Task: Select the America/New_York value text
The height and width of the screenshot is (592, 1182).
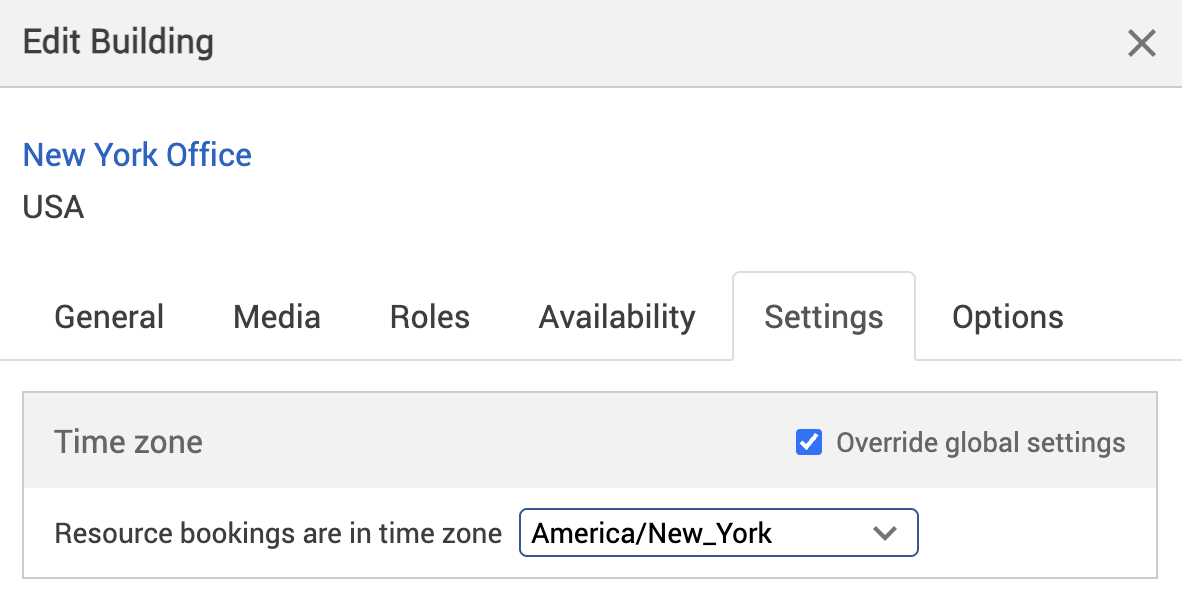Action: (x=650, y=533)
